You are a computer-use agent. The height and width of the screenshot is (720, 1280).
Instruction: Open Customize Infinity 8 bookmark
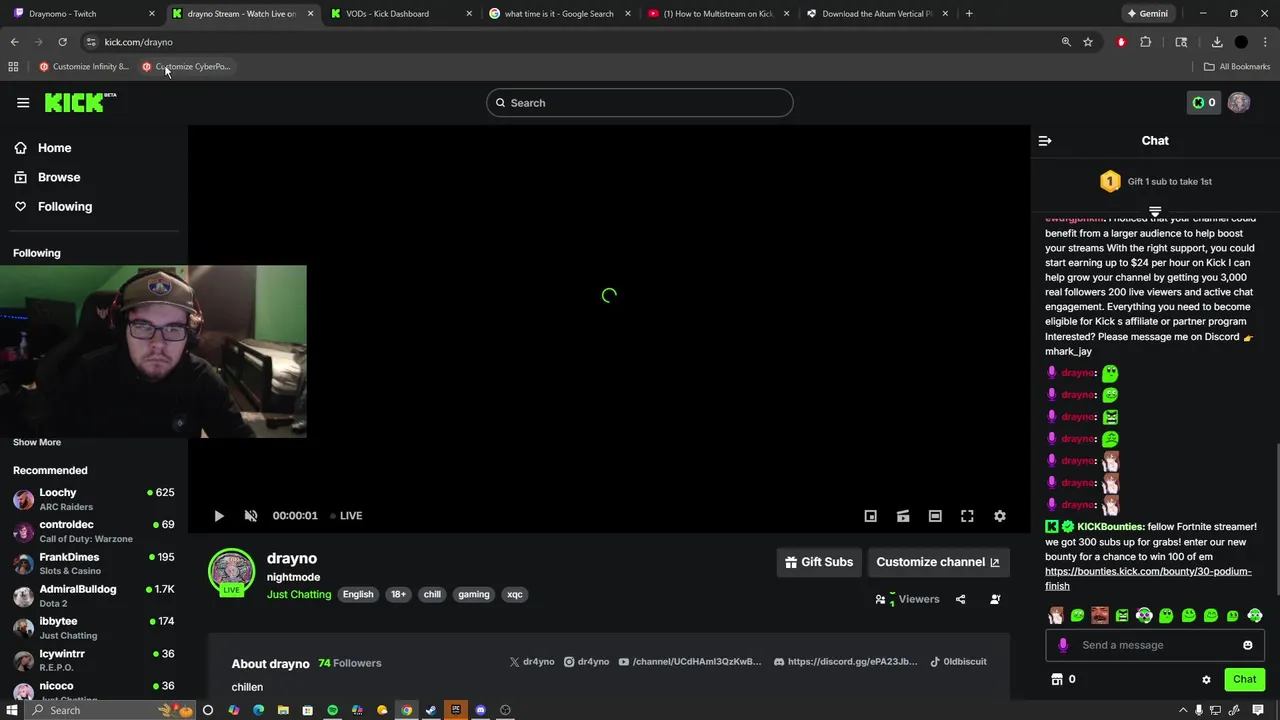(84, 67)
